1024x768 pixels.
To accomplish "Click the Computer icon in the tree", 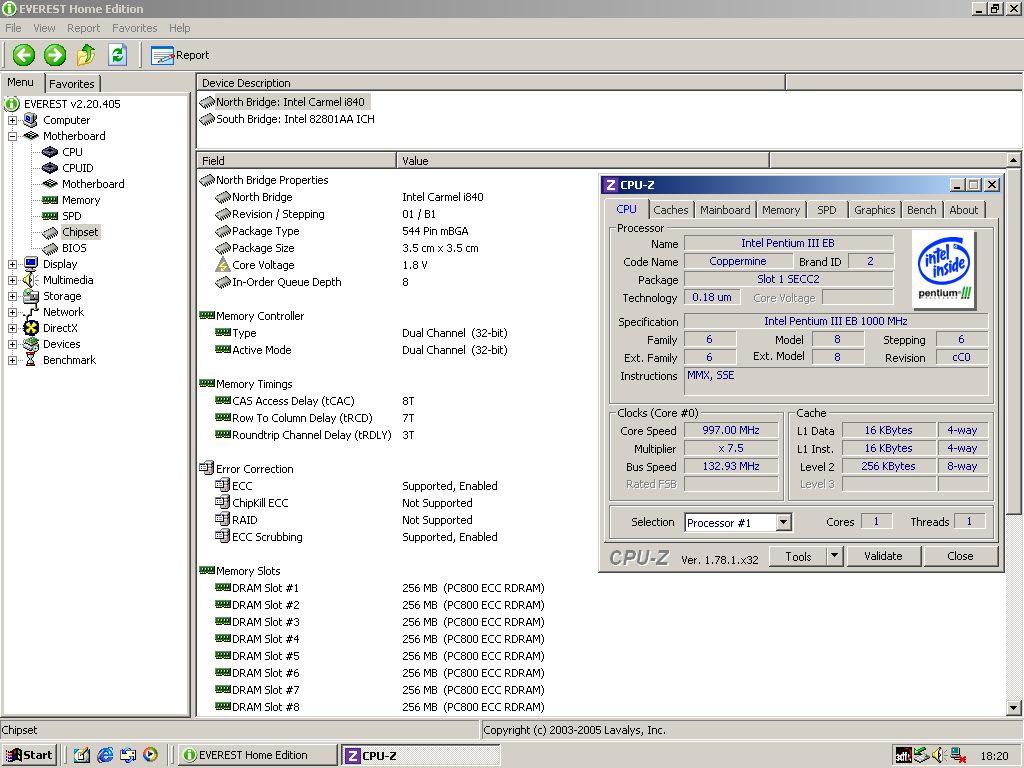I will point(31,120).
